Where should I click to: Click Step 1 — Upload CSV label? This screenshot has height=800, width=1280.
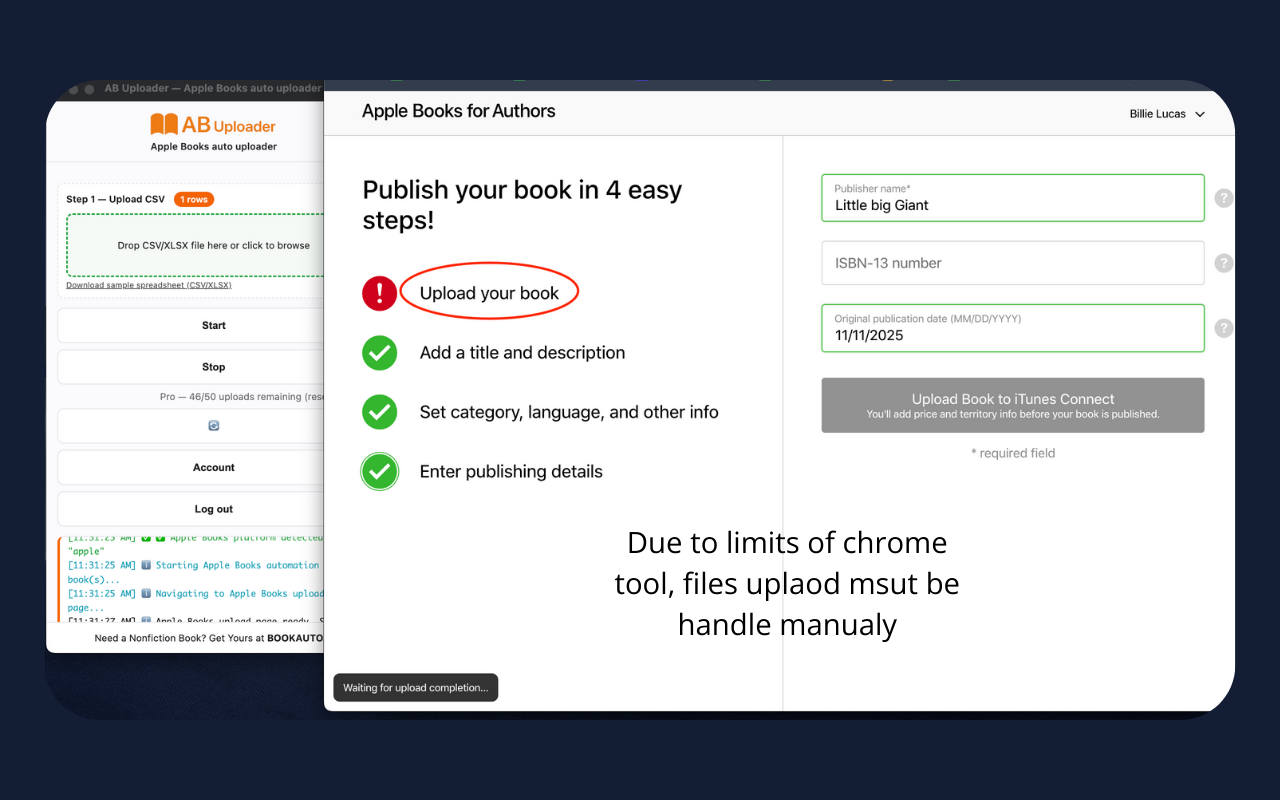[x=116, y=199]
